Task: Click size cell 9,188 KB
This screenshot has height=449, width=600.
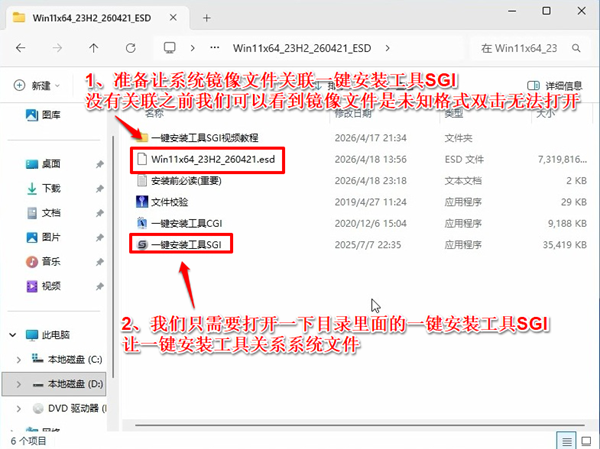Action: point(567,223)
